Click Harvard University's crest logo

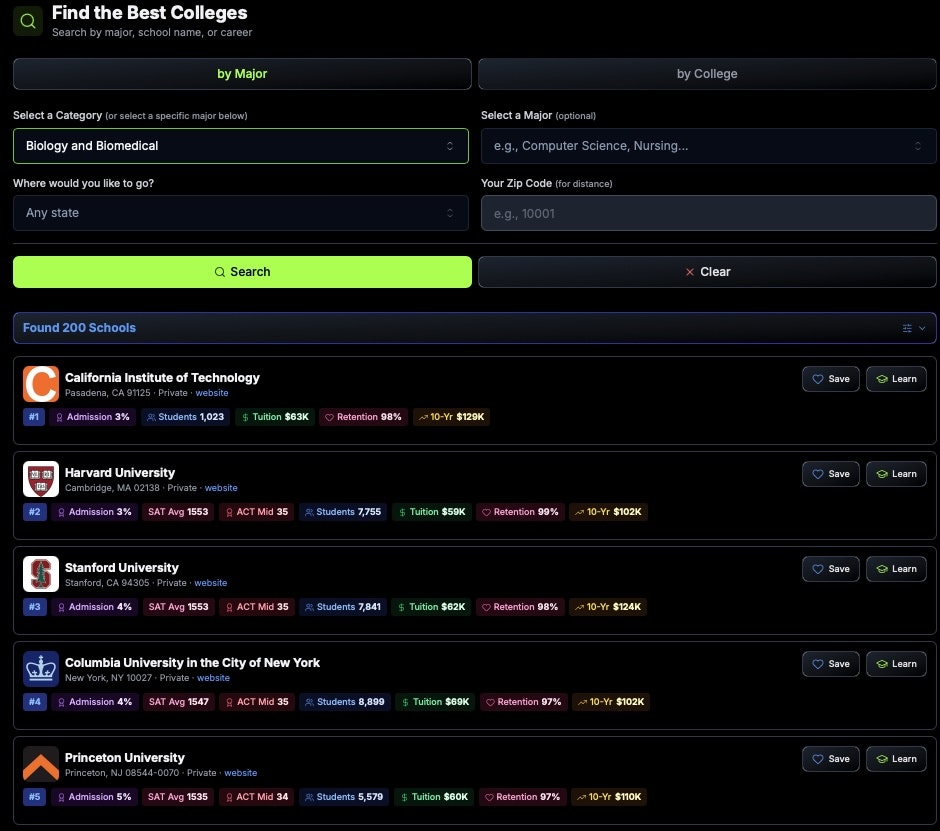pyautogui.click(x=40, y=478)
